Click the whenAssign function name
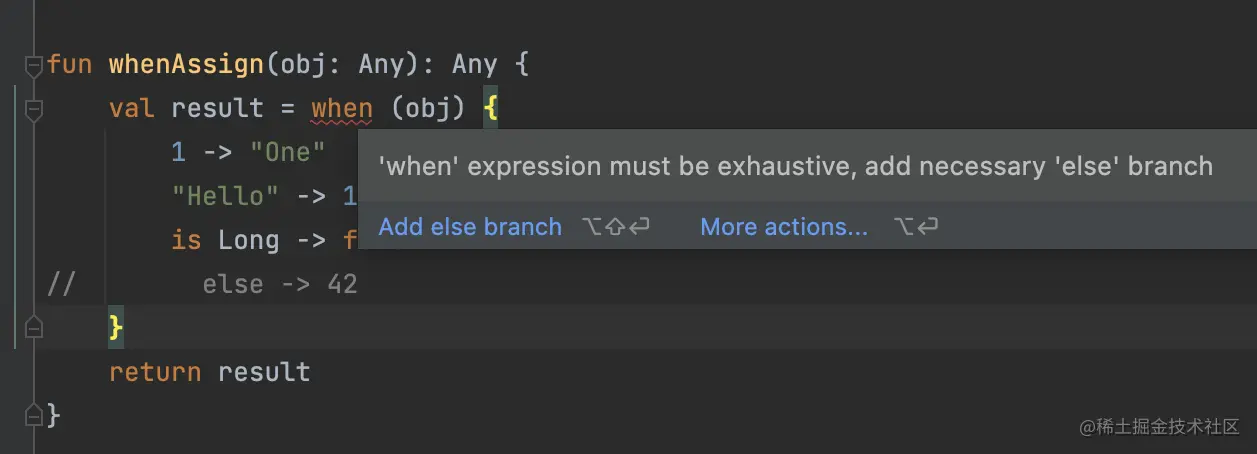The width and height of the screenshot is (1257, 454). pyautogui.click(x=186, y=65)
